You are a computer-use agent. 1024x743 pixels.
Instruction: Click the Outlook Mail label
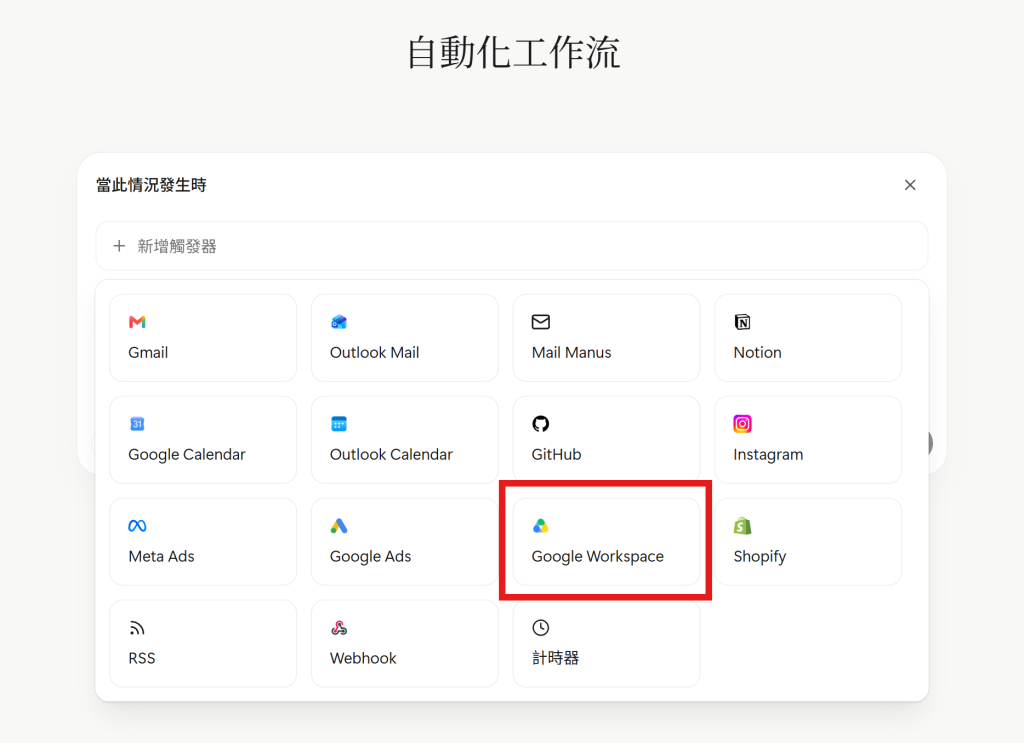[x=374, y=353]
